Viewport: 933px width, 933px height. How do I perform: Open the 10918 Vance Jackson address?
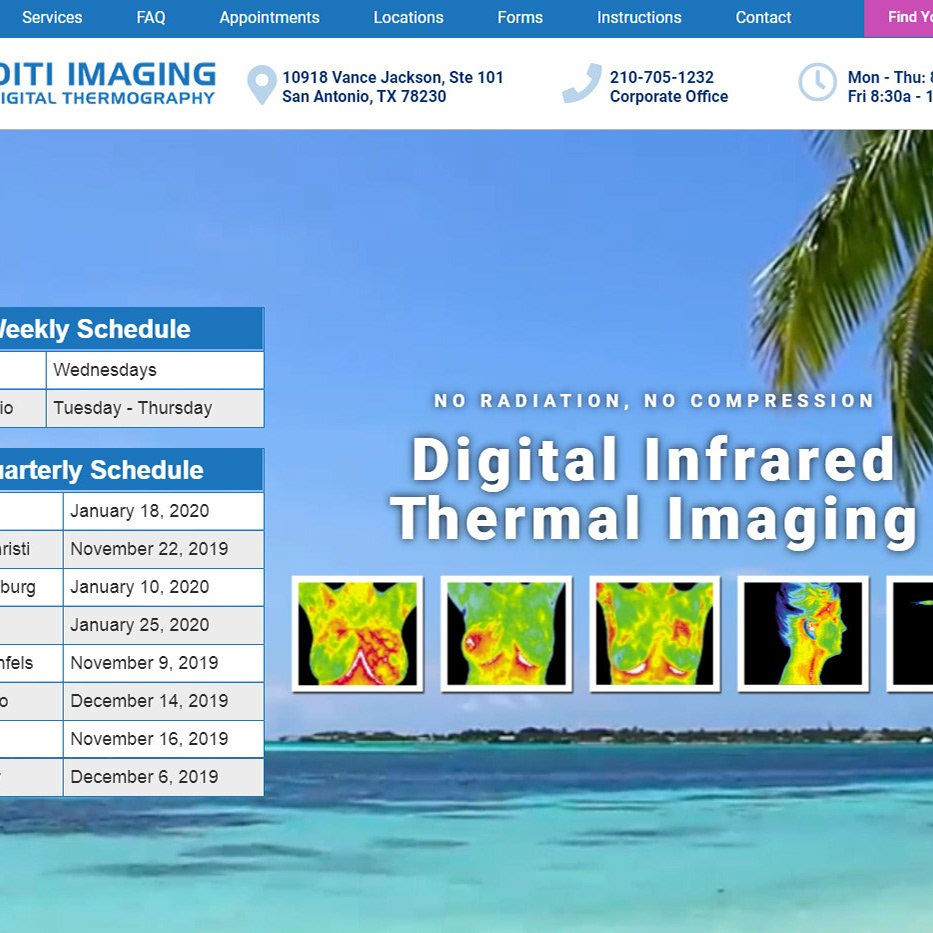[x=392, y=77]
